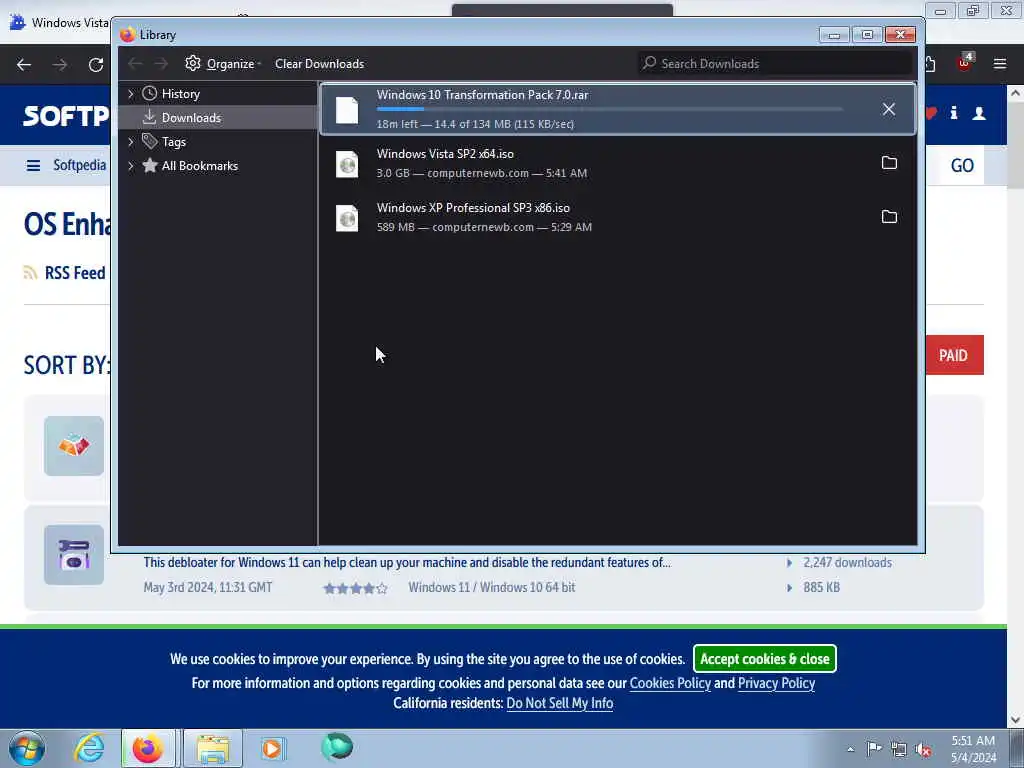Select Downloads in the Library sidebar
The height and width of the screenshot is (768, 1024).
[191, 118]
